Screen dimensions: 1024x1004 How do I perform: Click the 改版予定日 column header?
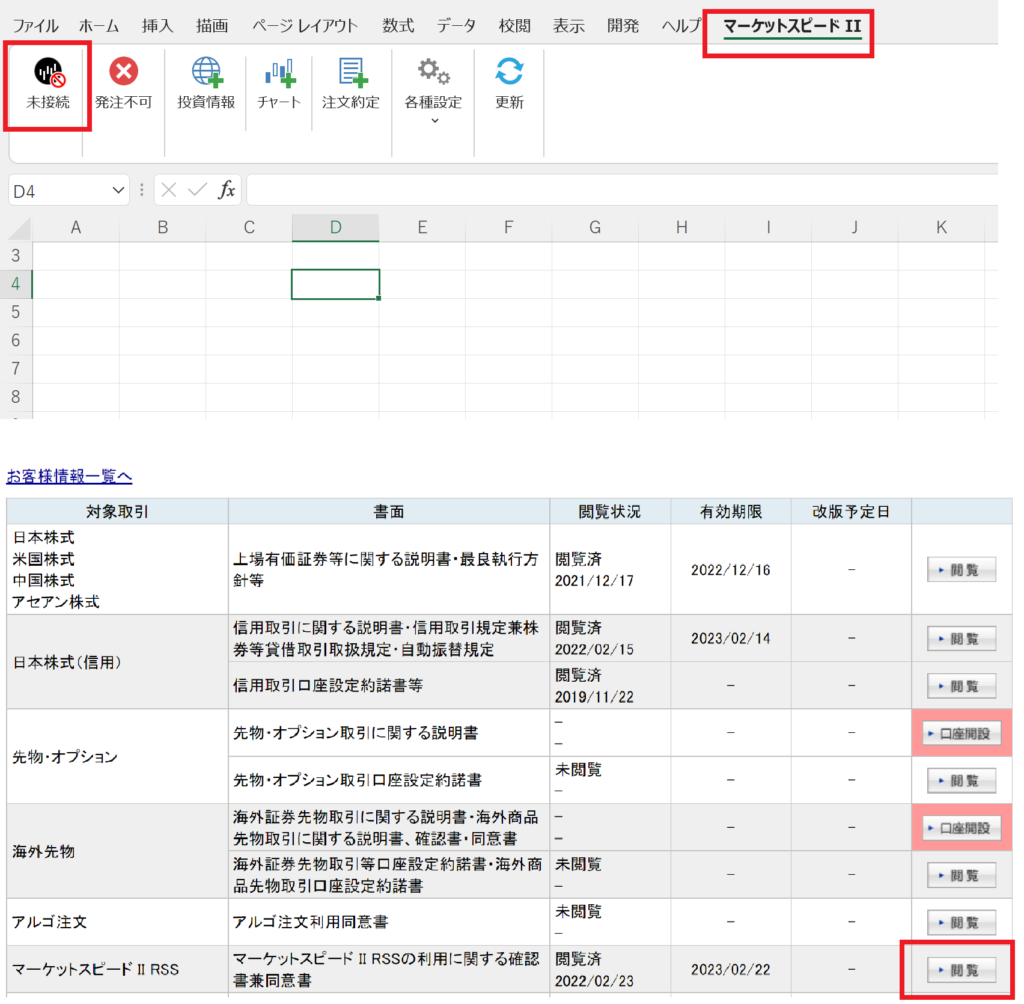pyautogui.click(x=852, y=511)
